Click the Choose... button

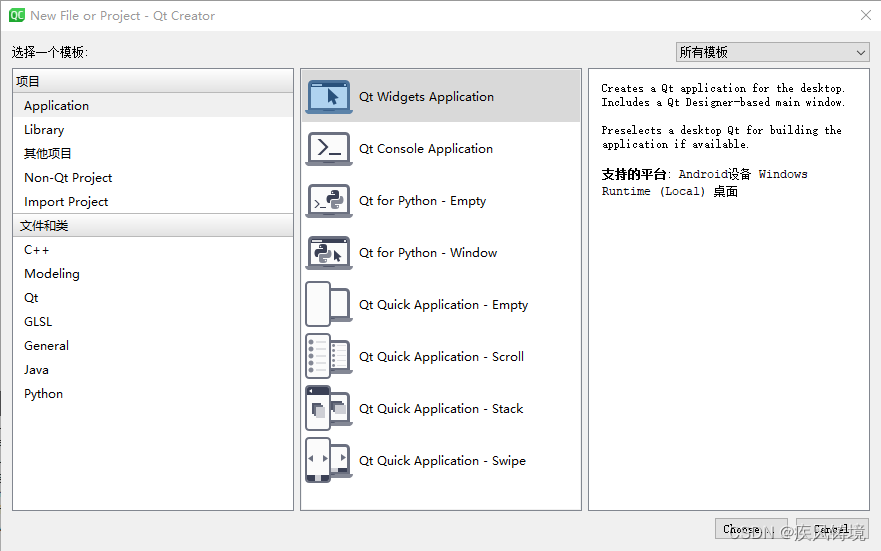[x=751, y=529]
